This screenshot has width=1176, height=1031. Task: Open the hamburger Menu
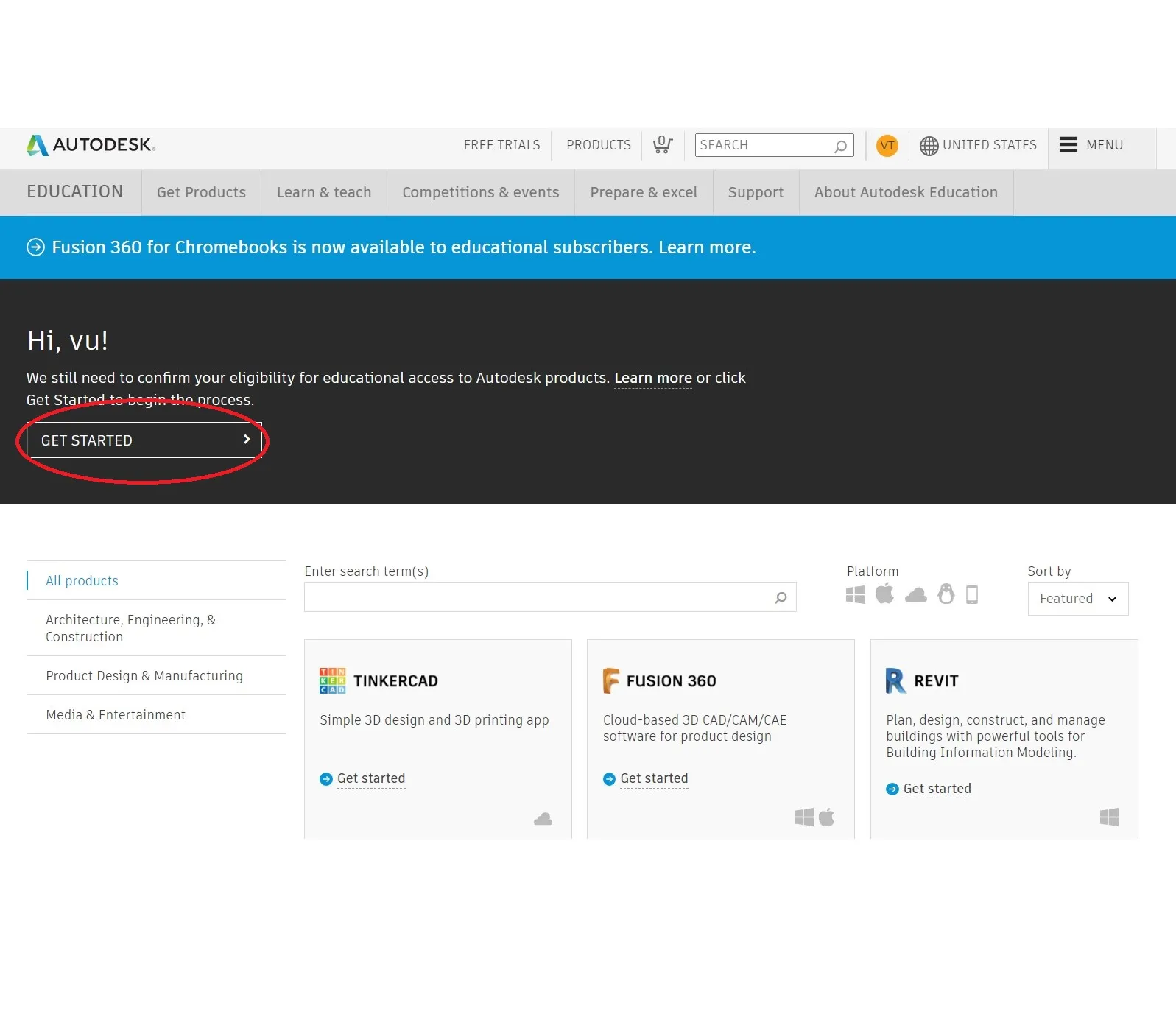click(1091, 145)
